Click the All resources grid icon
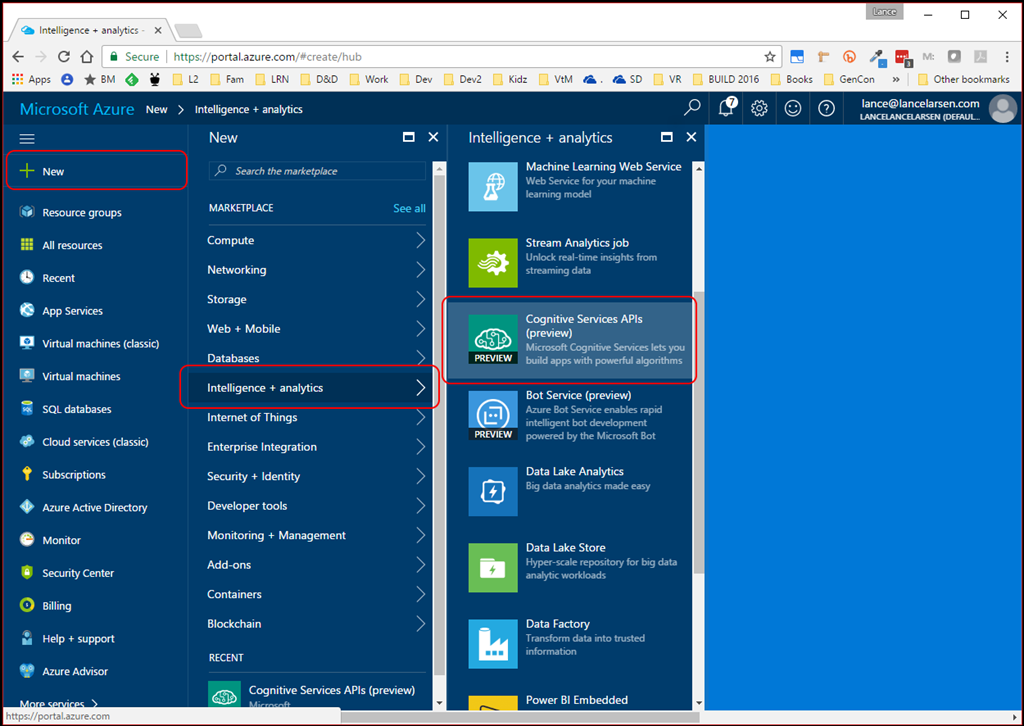 27,244
